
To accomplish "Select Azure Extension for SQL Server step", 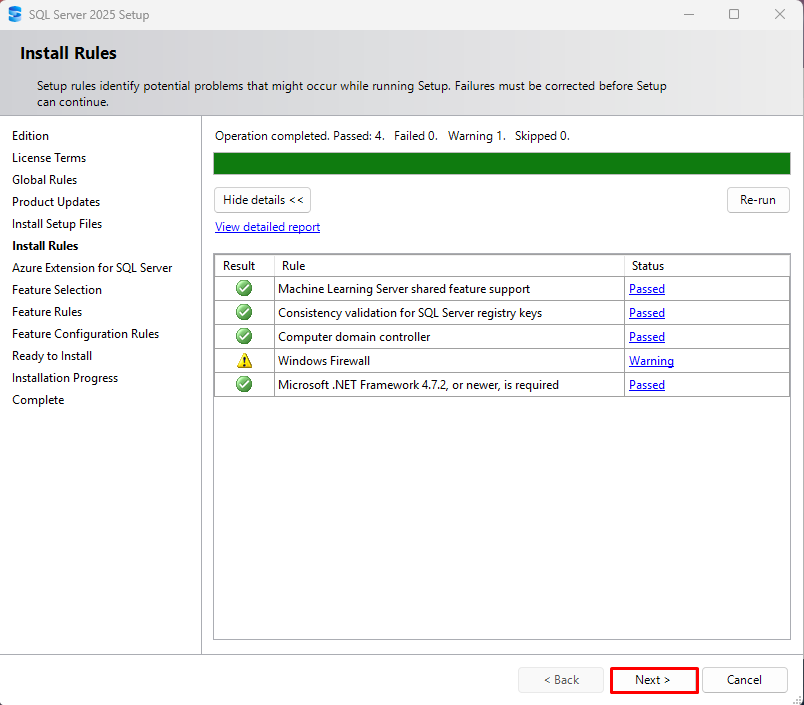I will point(92,268).
